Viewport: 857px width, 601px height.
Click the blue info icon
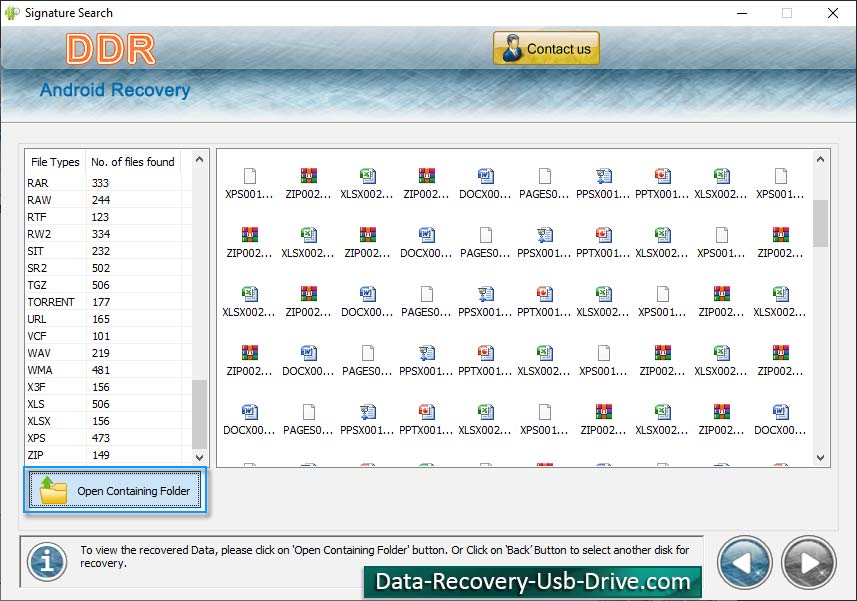[47, 562]
